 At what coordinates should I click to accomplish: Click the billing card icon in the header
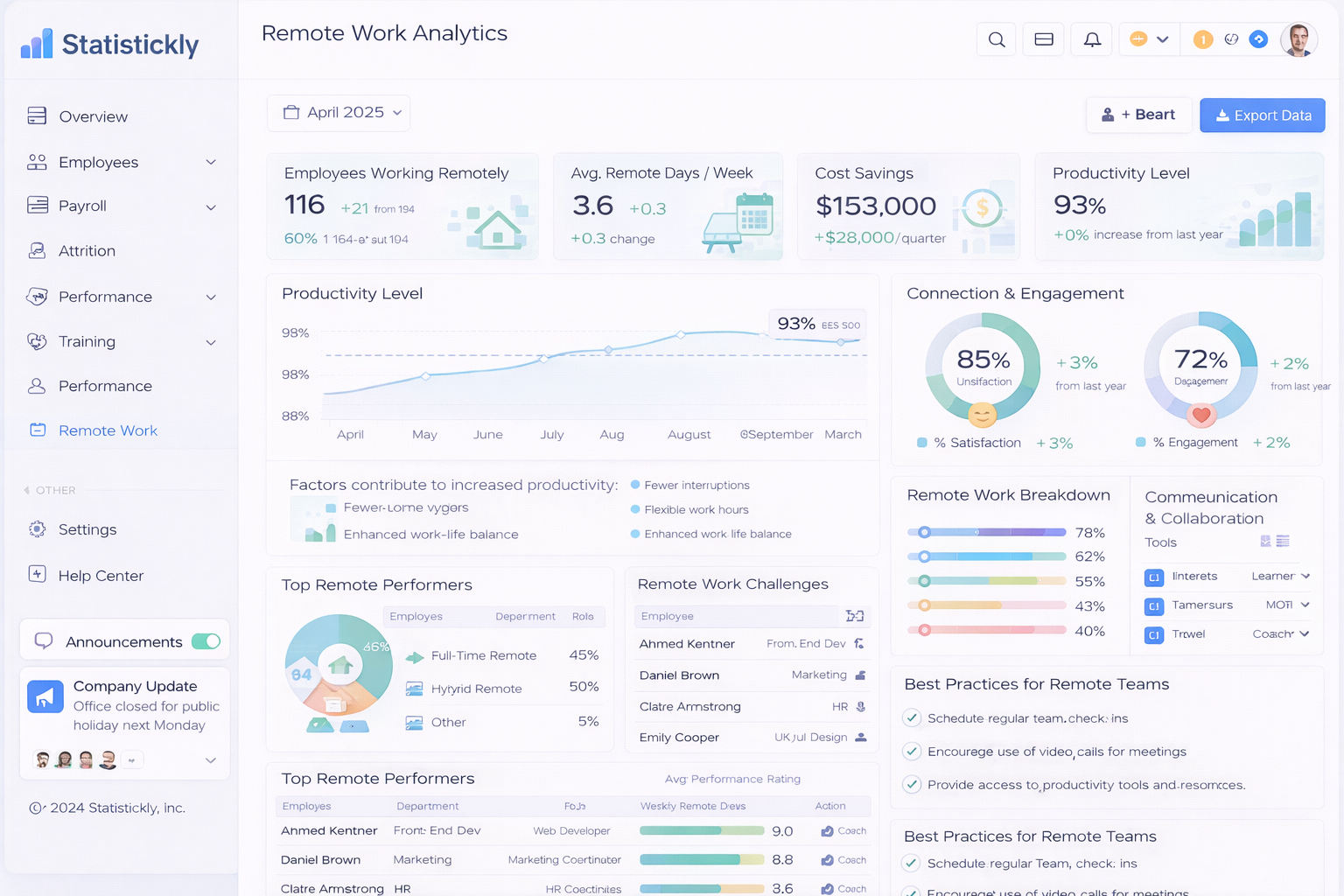pyautogui.click(x=1043, y=38)
